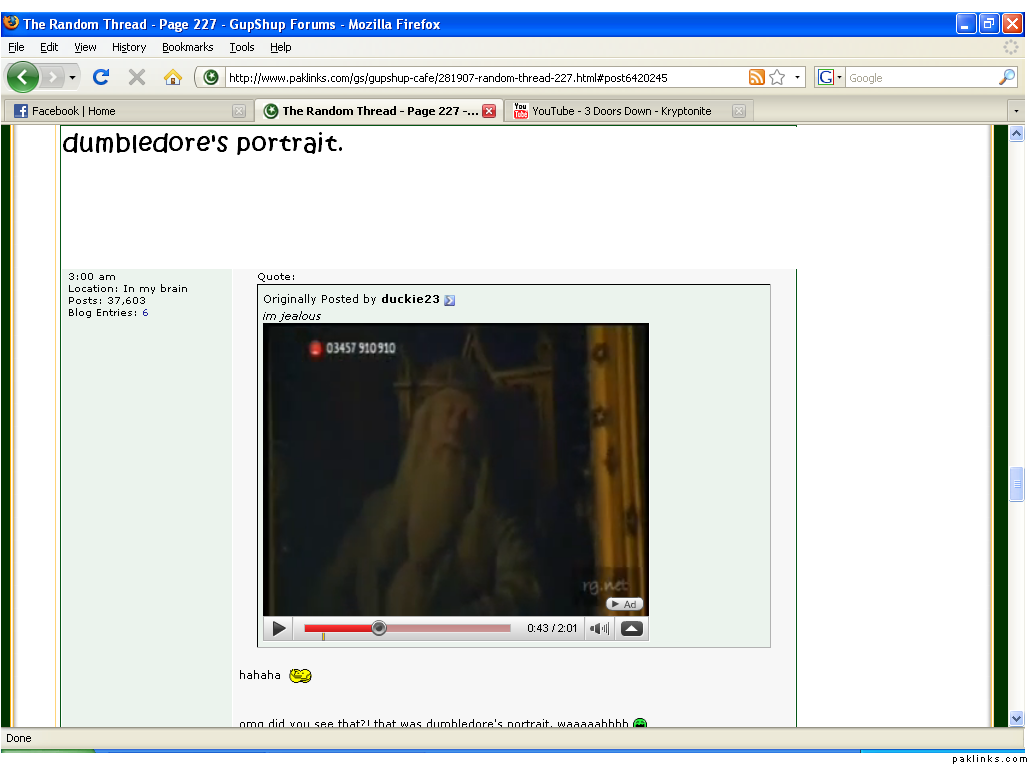The width and height of the screenshot is (1028, 765).
Task: Open the address bar history dropdown
Action: (797, 77)
